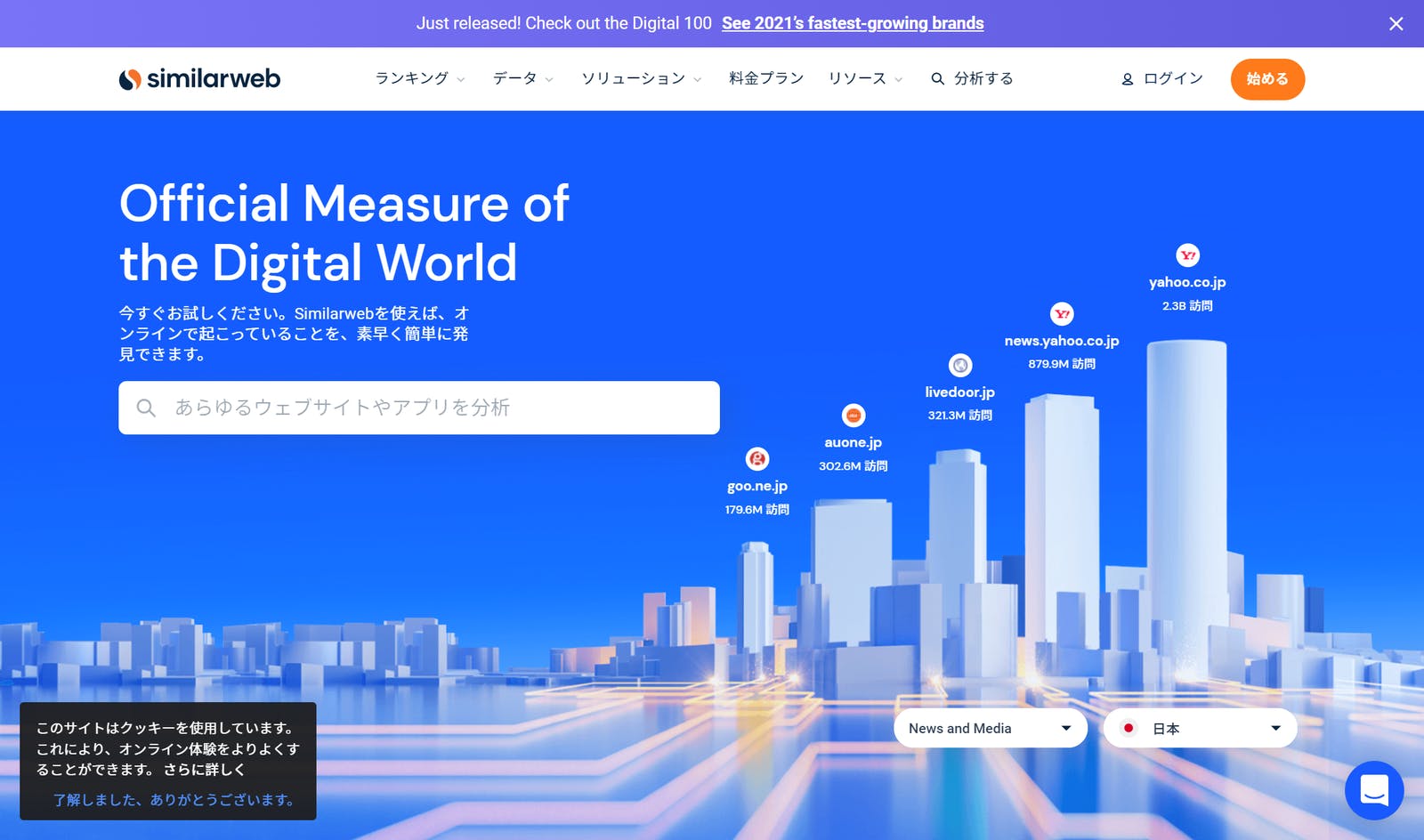Click the 321.3M 訪問 visits figure
Viewport: 1424px width, 840px height.
click(x=960, y=416)
